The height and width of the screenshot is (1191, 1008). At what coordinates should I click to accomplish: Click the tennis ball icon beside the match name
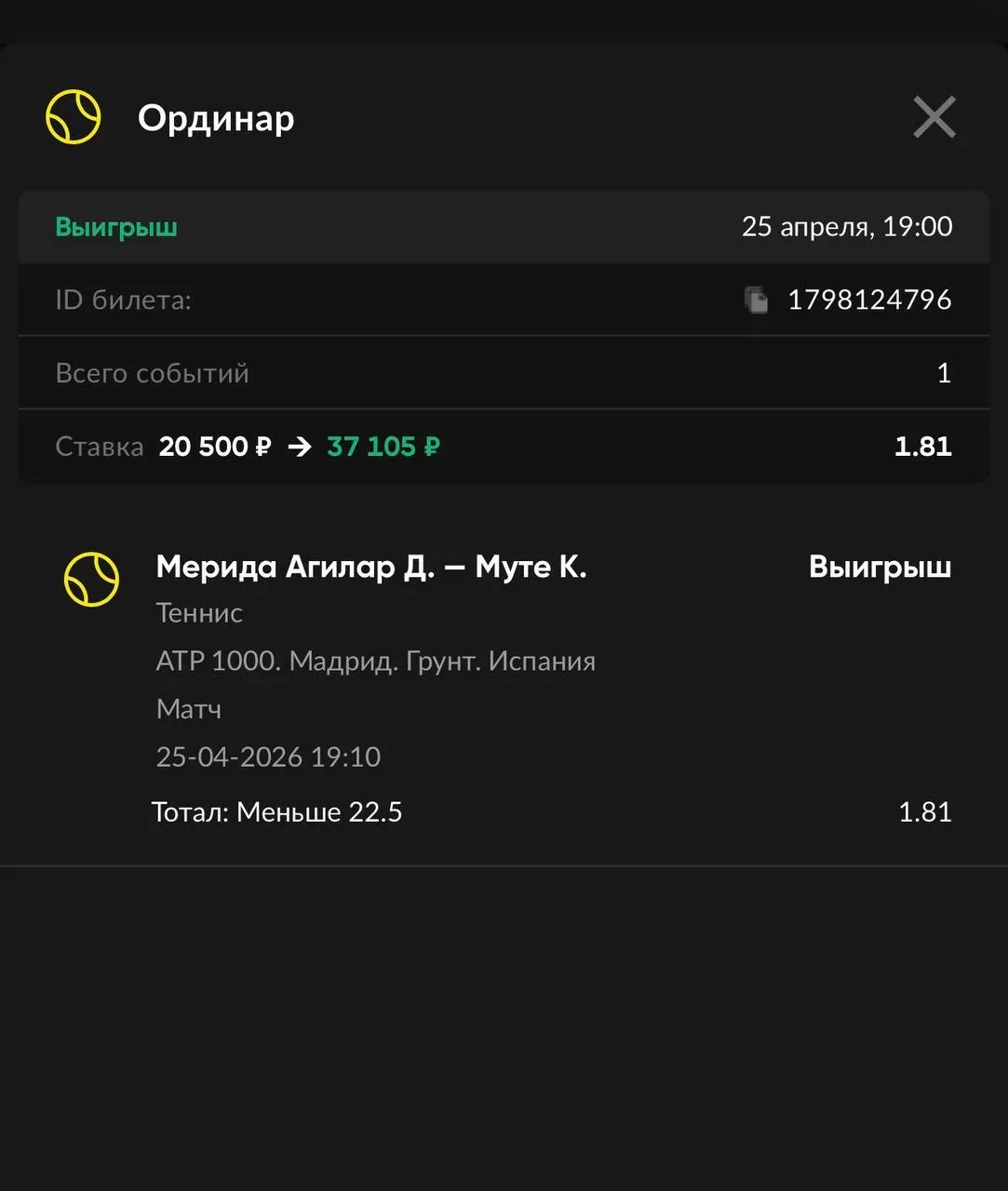tap(91, 579)
